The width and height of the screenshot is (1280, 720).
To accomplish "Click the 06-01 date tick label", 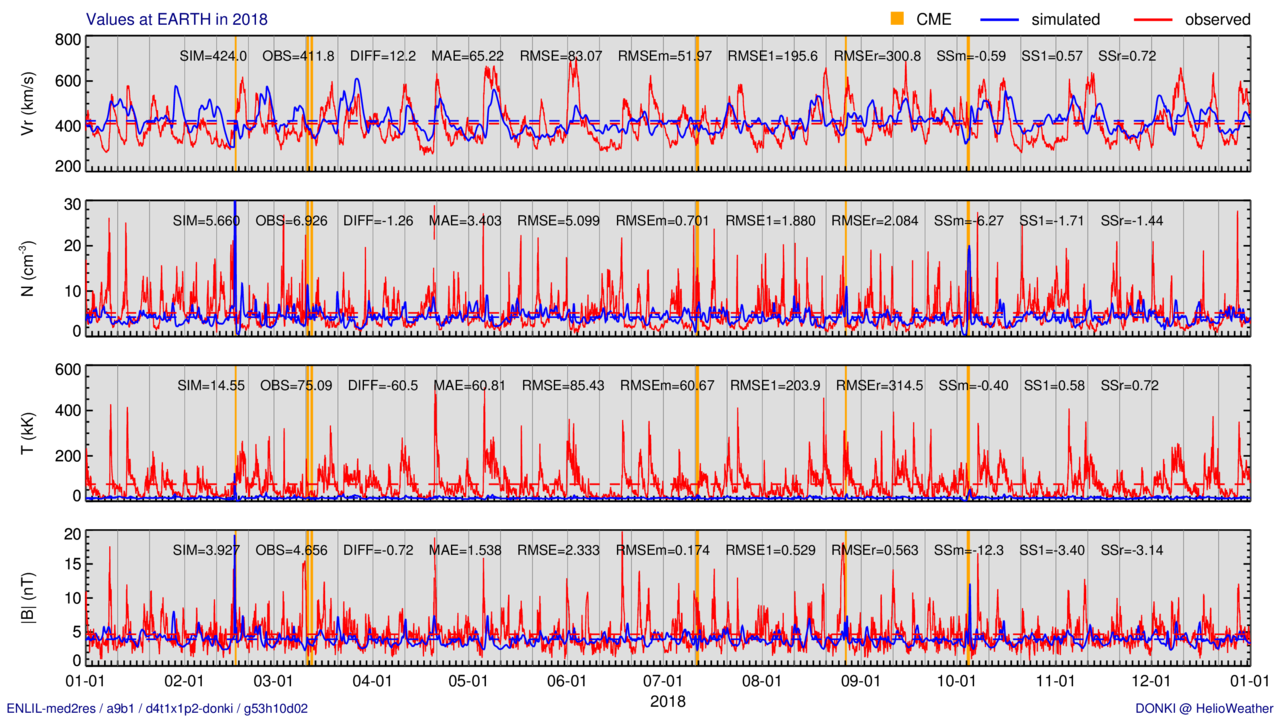I will click(567, 681).
